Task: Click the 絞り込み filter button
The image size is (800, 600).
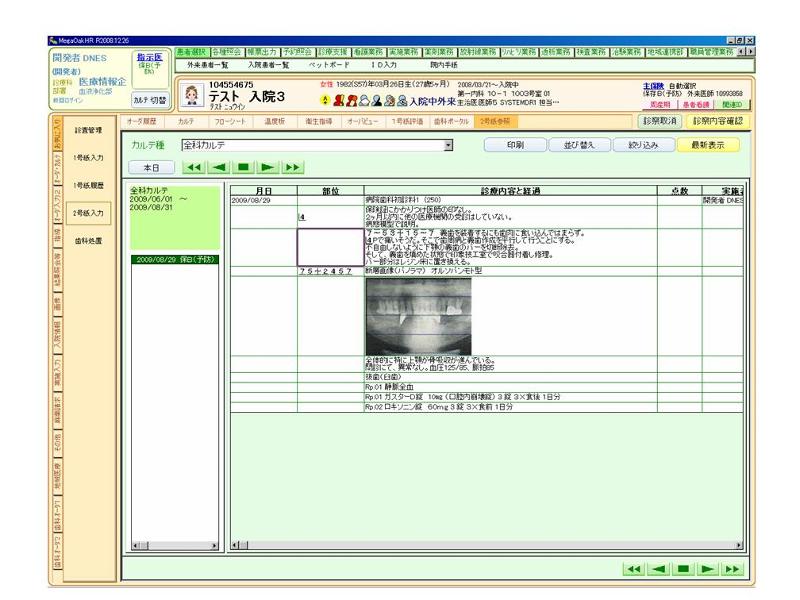Action: pyautogui.click(x=645, y=145)
